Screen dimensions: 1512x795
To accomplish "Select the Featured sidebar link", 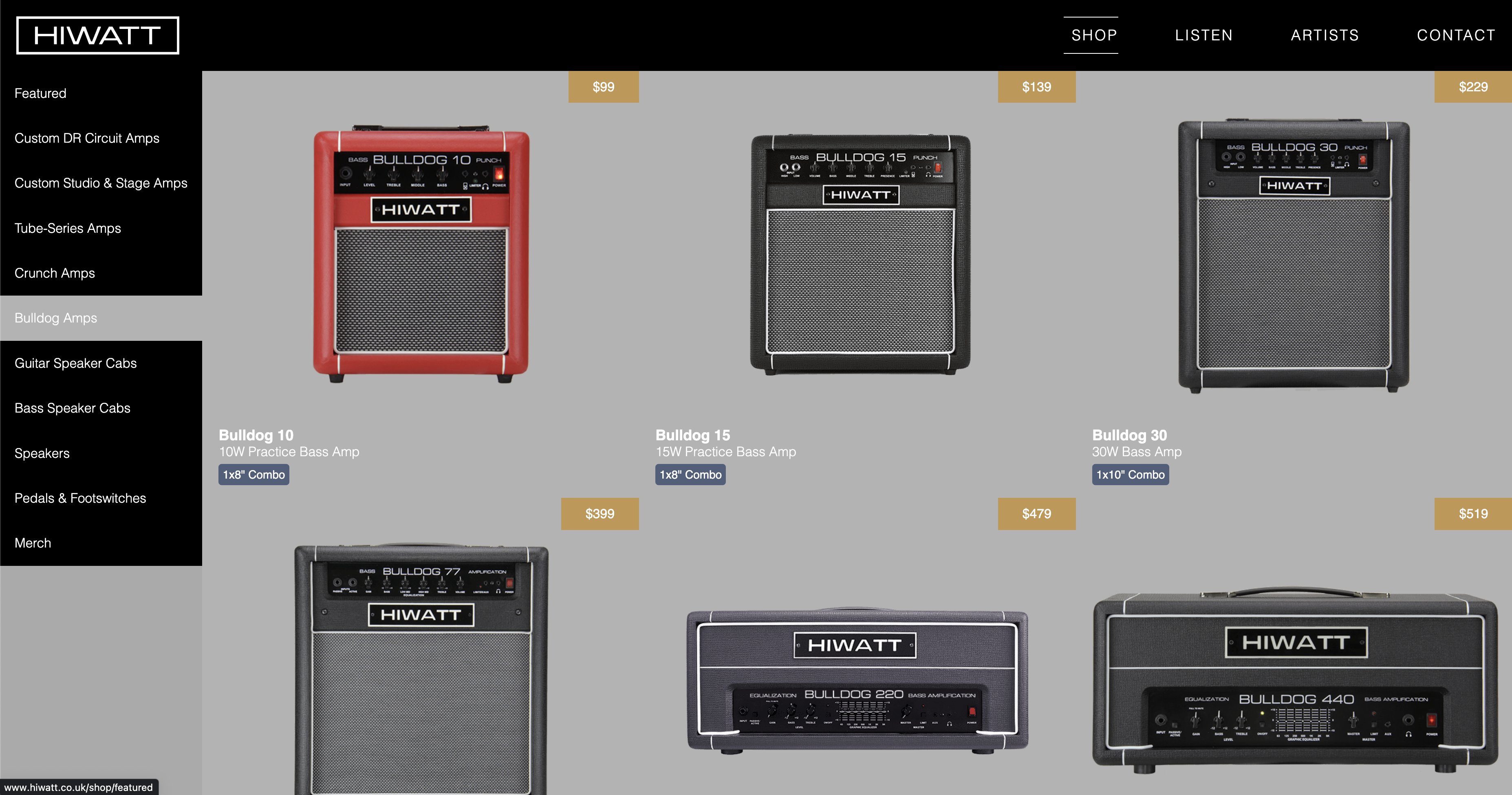I will click(39, 93).
